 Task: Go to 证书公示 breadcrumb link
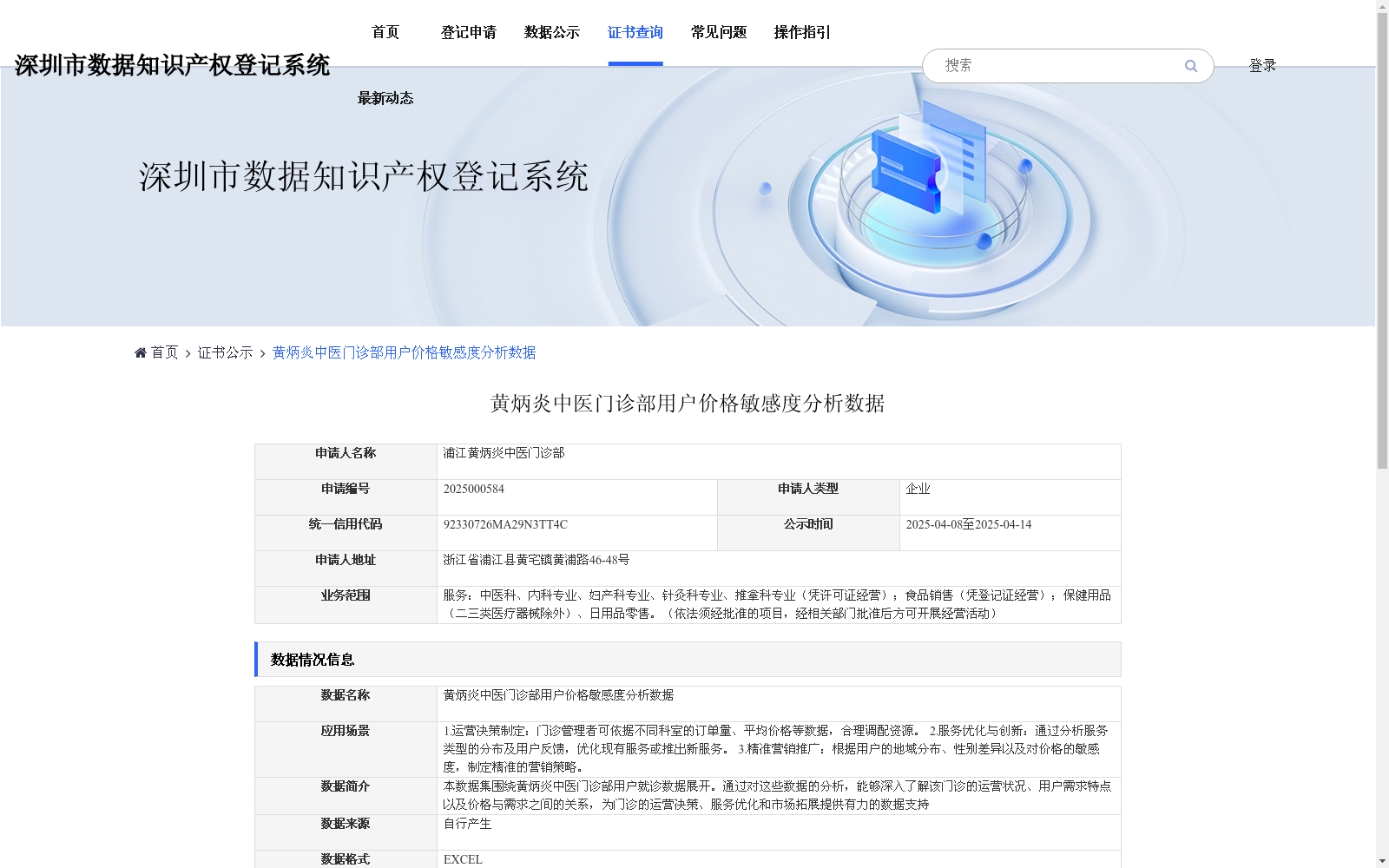point(226,352)
